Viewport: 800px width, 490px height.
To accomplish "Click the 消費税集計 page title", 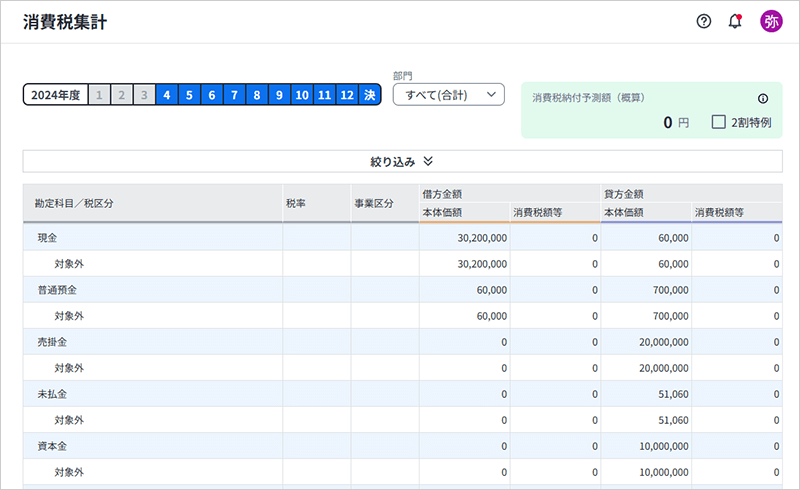I will 65,22.
